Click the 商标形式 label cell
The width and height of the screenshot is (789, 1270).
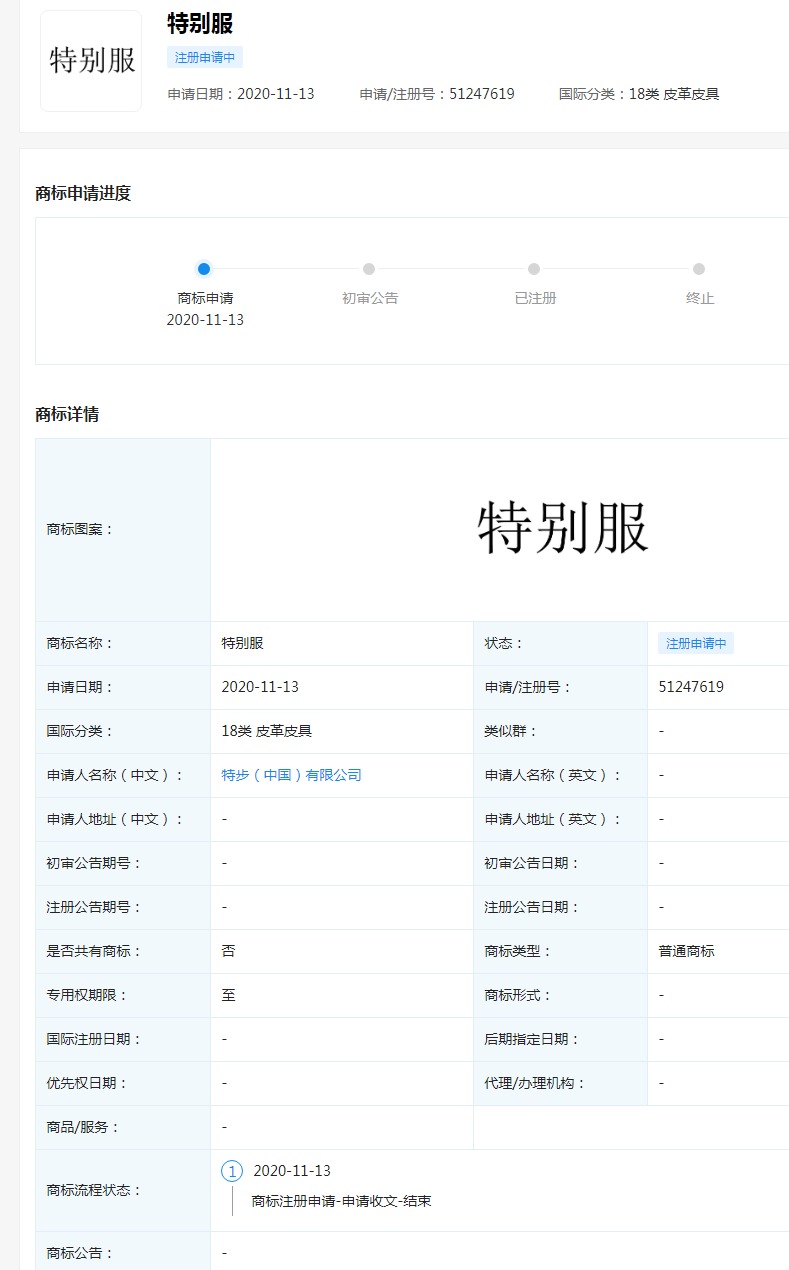(x=560, y=995)
